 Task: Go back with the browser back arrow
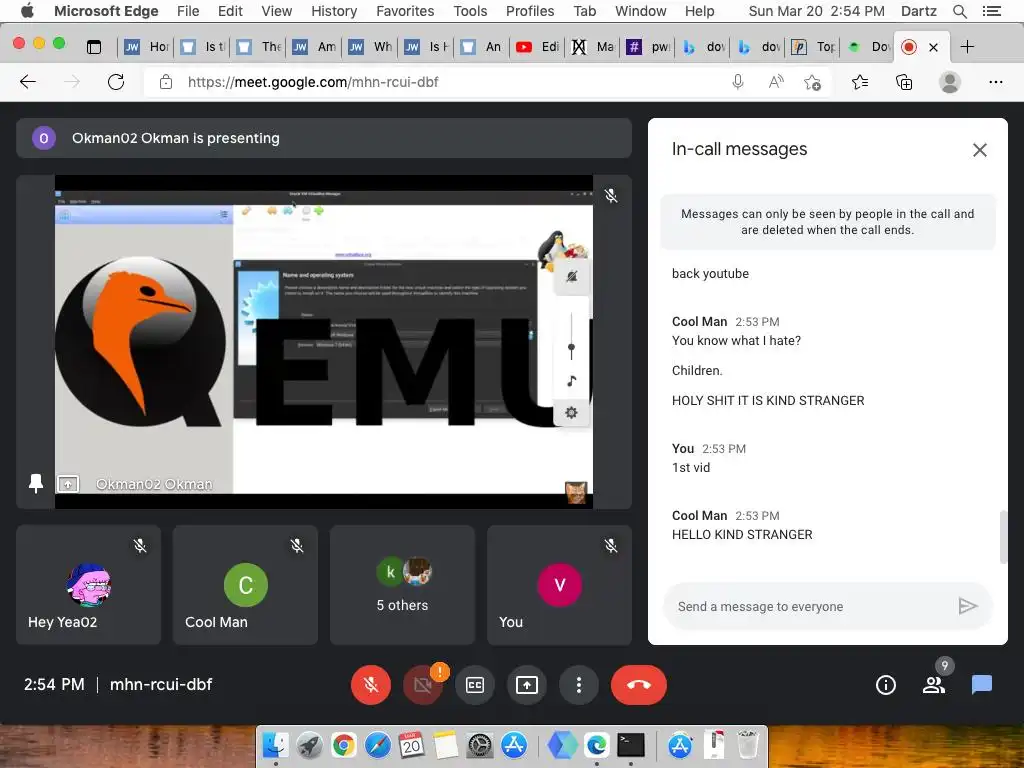click(x=28, y=82)
